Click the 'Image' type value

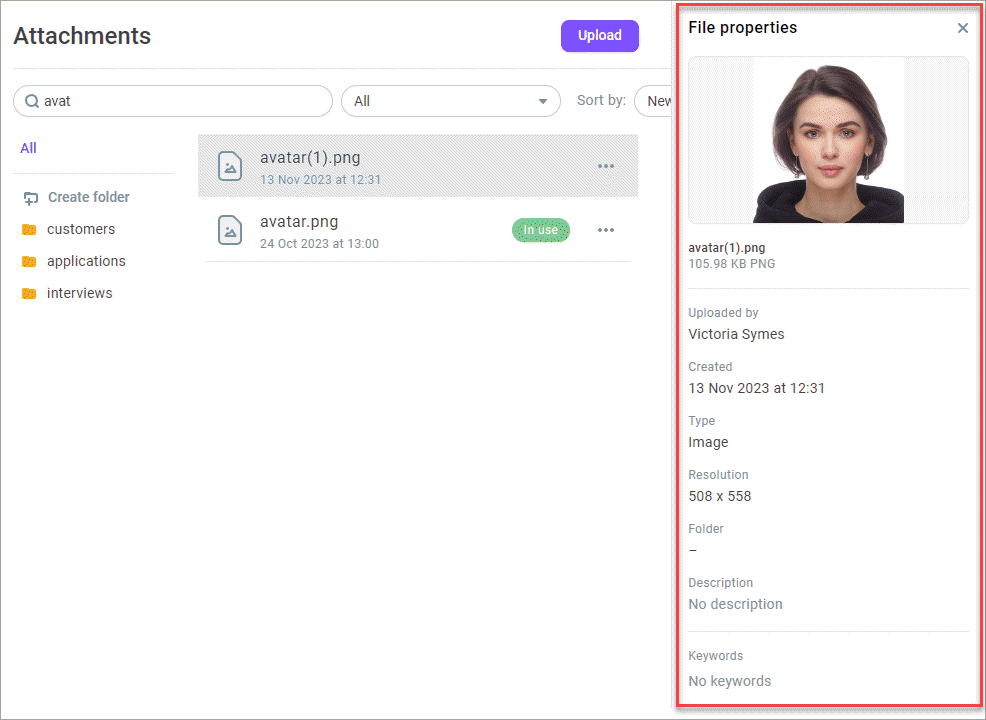tap(708, 443)
